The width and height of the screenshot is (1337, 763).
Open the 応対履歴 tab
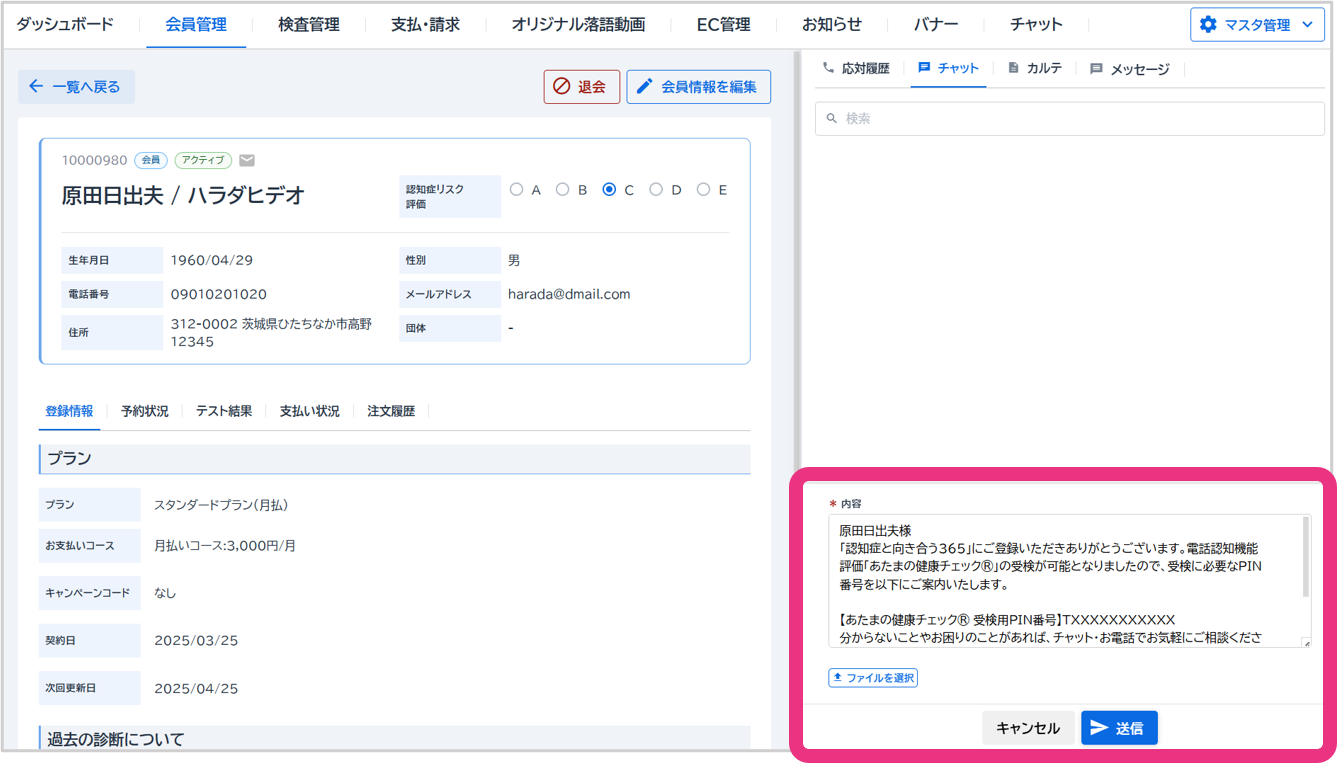click(x=856, y=68)
